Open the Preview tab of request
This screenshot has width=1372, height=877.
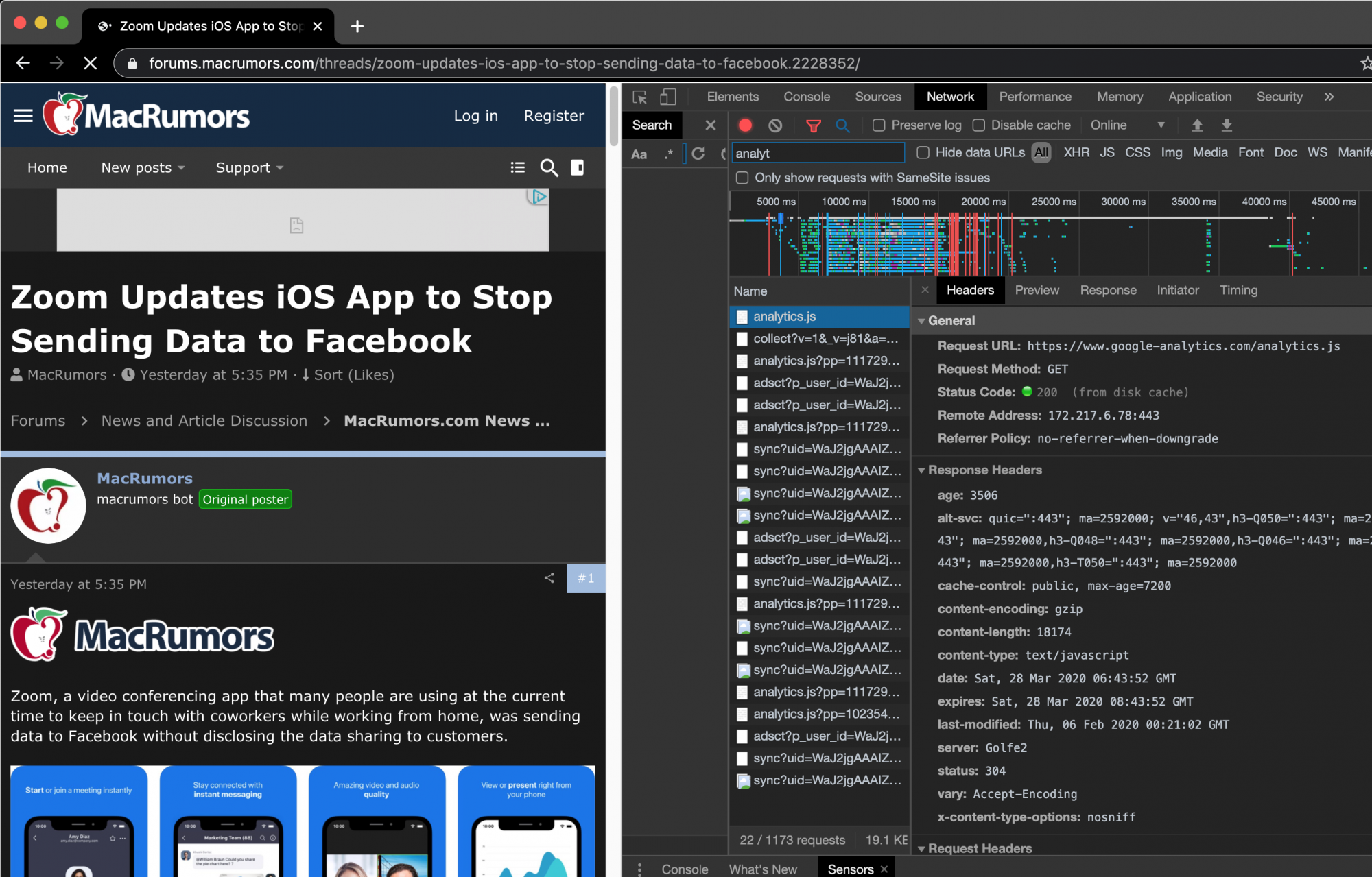click(x=1037, y=290)
